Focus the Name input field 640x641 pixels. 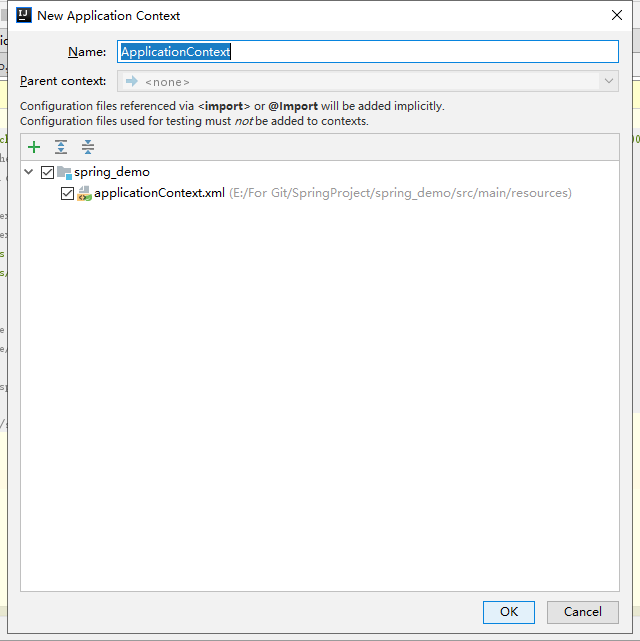368,52
